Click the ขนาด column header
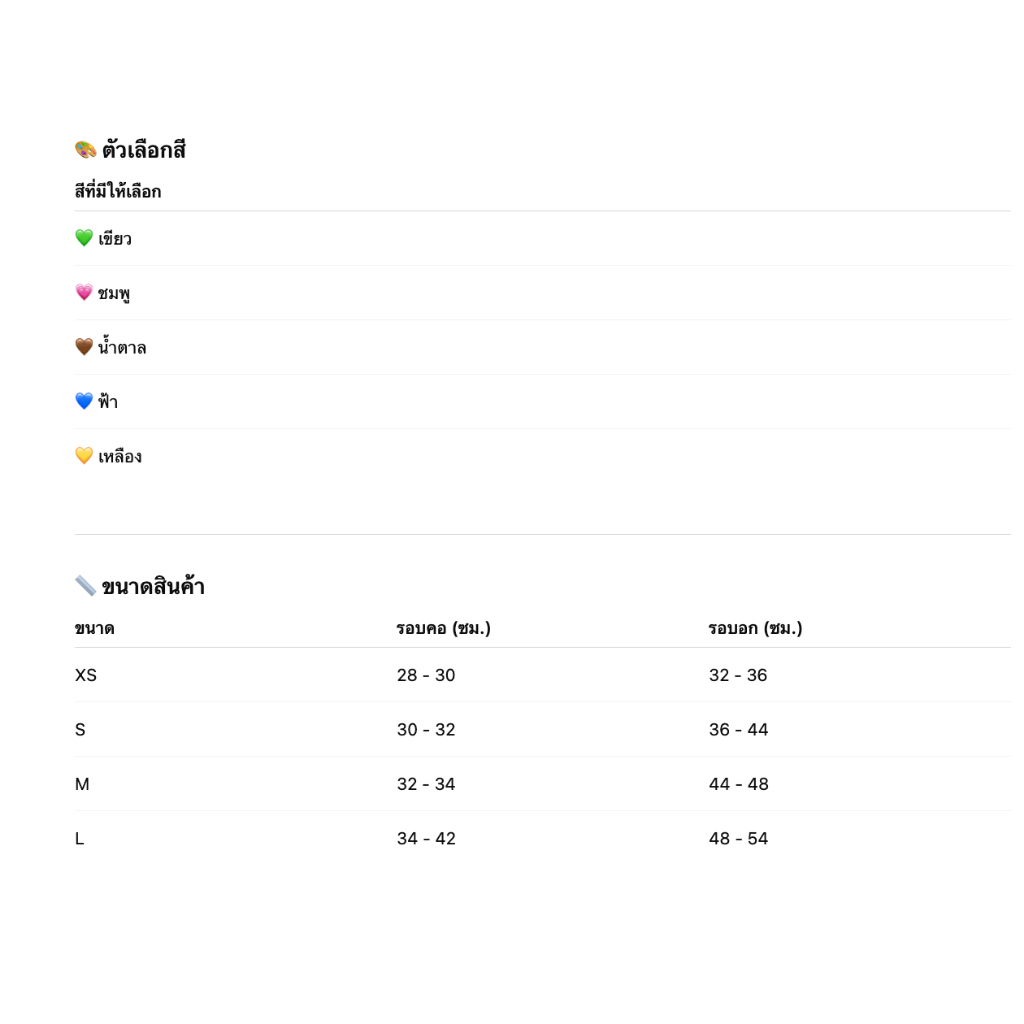 click(95, 628)
